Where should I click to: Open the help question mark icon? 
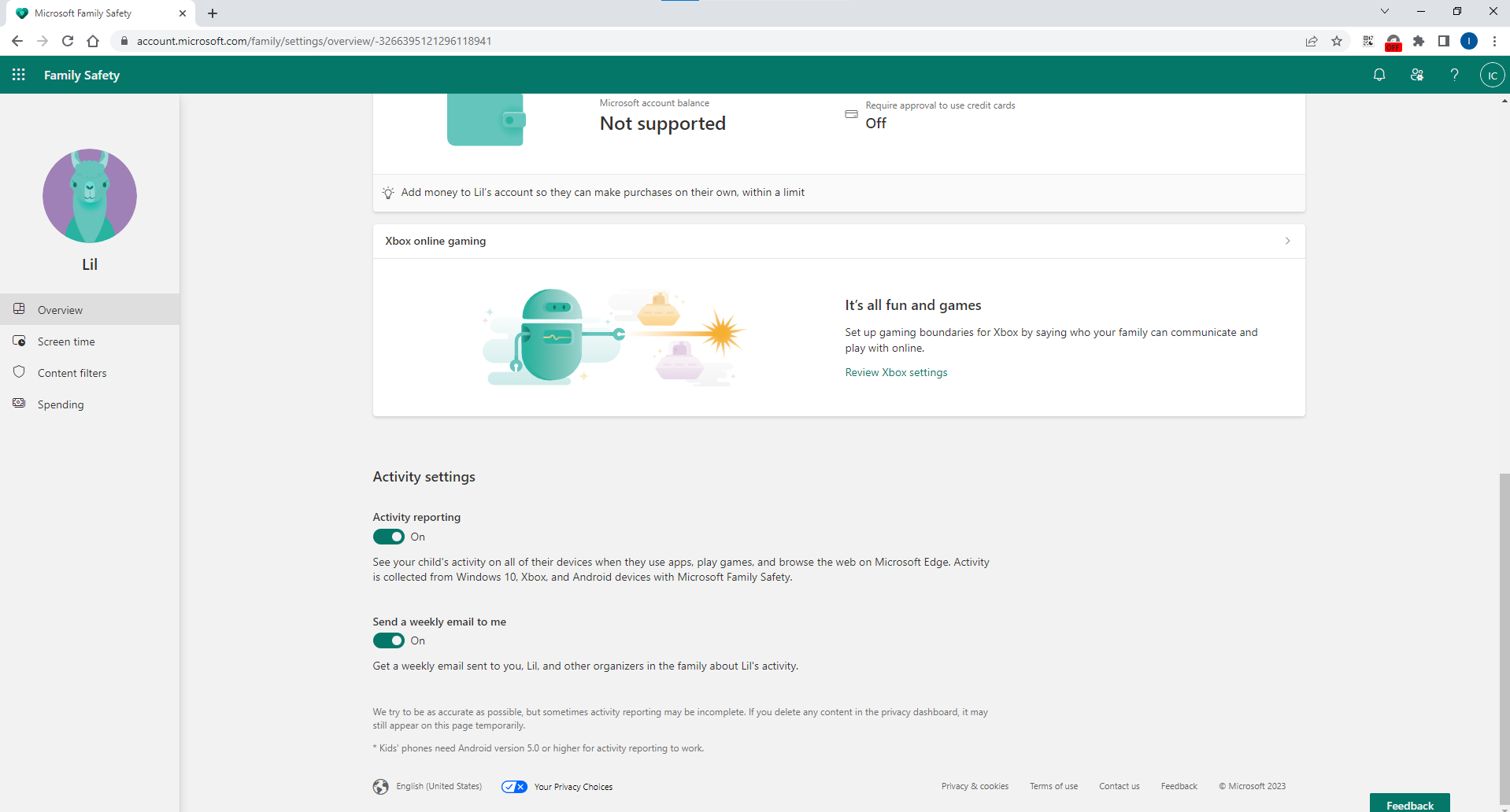coord(1455,75)
